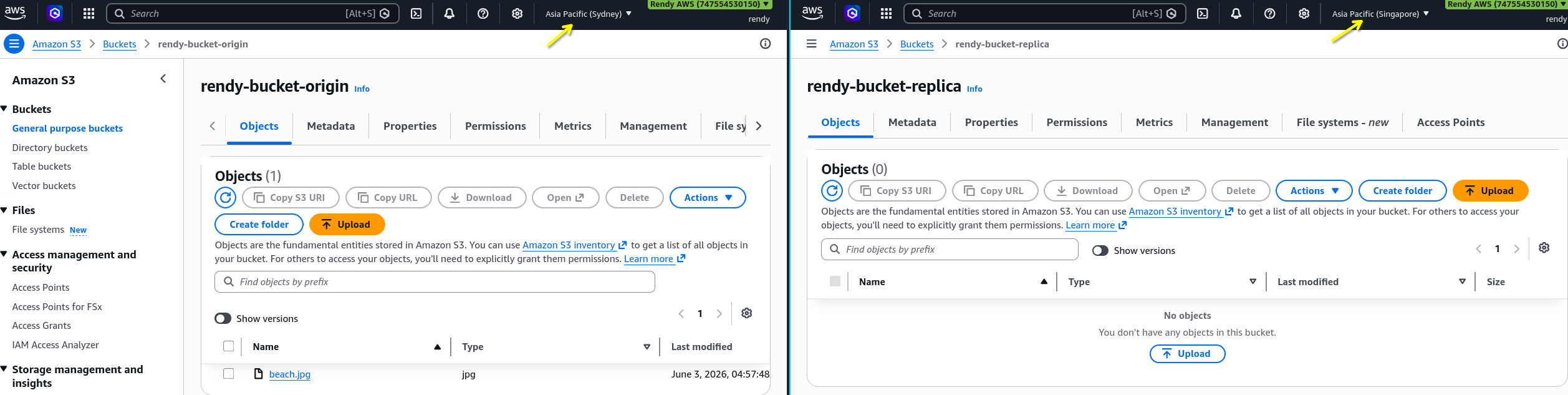Click the Upload button under No objects
Viewport: 1568px width, 395px height.
click(x=1187, y=354)
